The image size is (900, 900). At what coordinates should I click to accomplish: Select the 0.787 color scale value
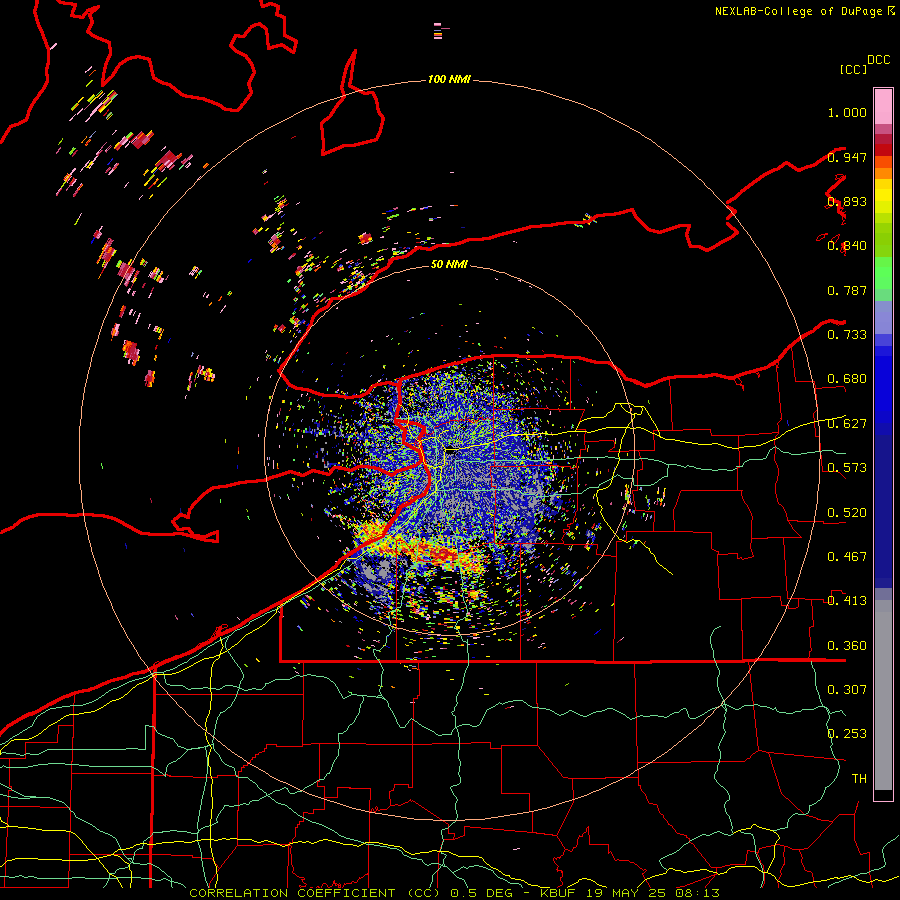847,290
